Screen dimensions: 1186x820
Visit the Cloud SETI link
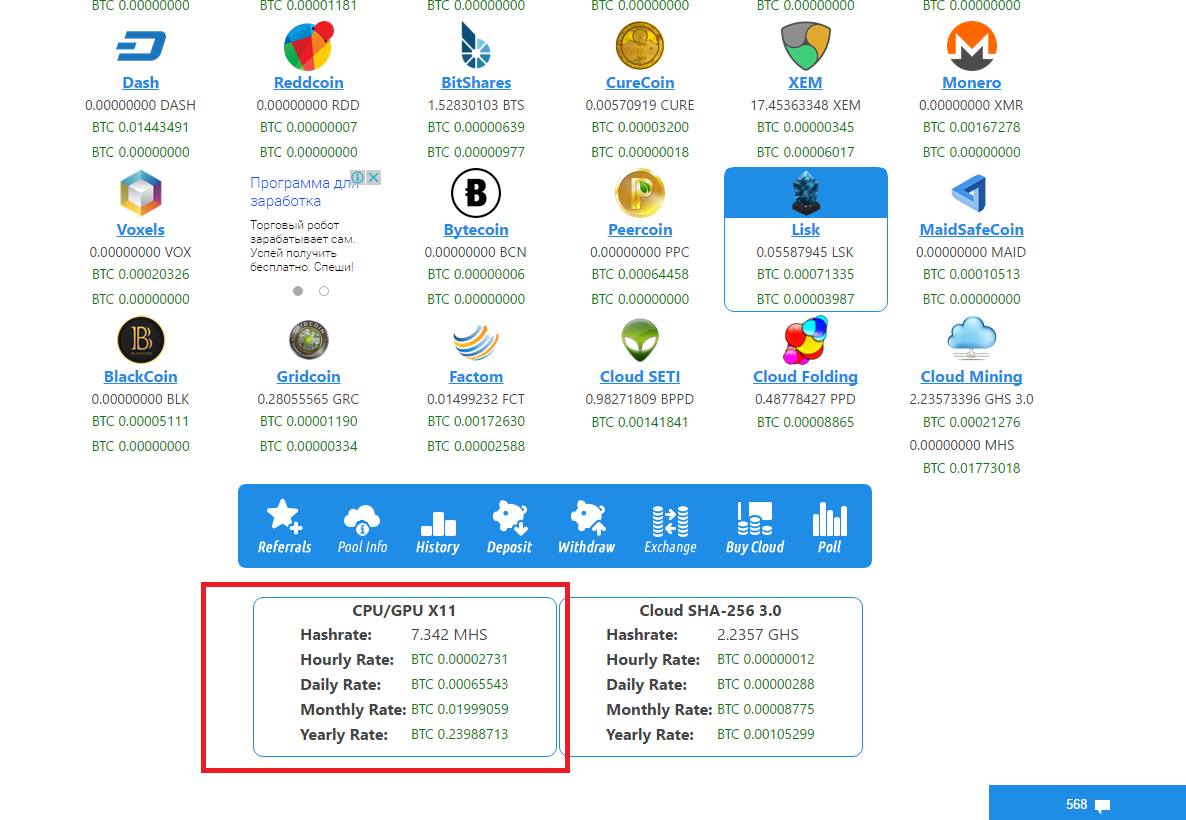coord(640,376)
